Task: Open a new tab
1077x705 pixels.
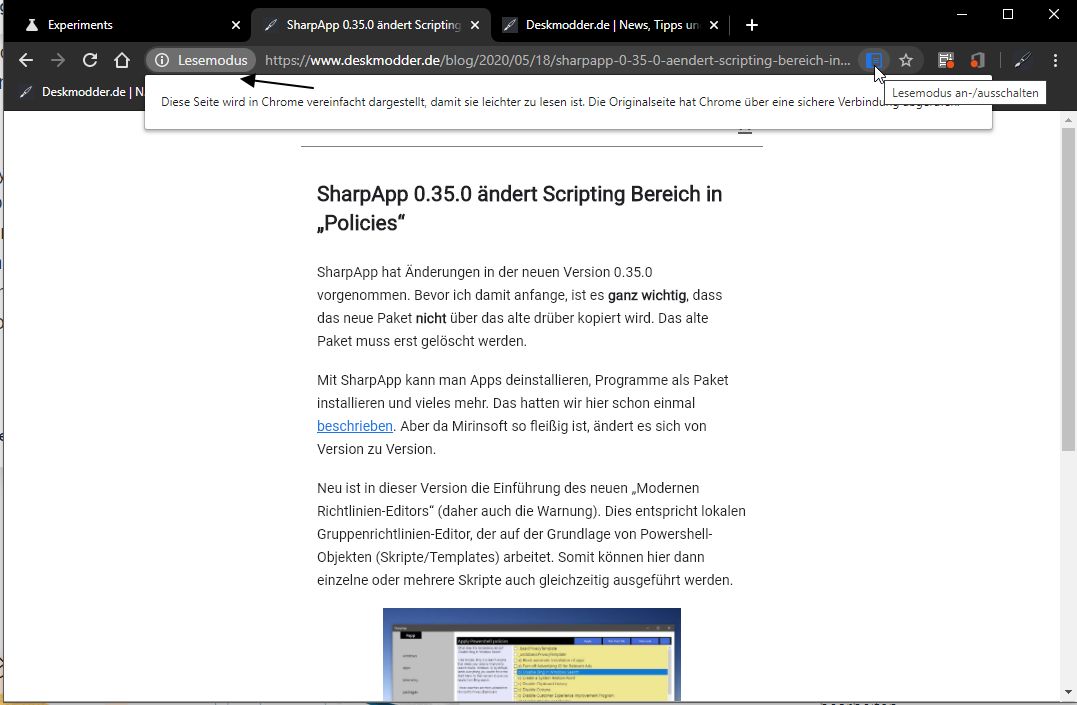Action: [752, 25]
